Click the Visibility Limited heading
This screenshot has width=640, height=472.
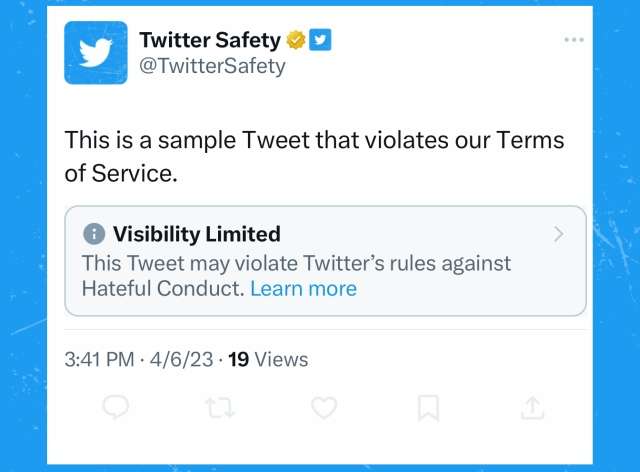coord(196,234)
